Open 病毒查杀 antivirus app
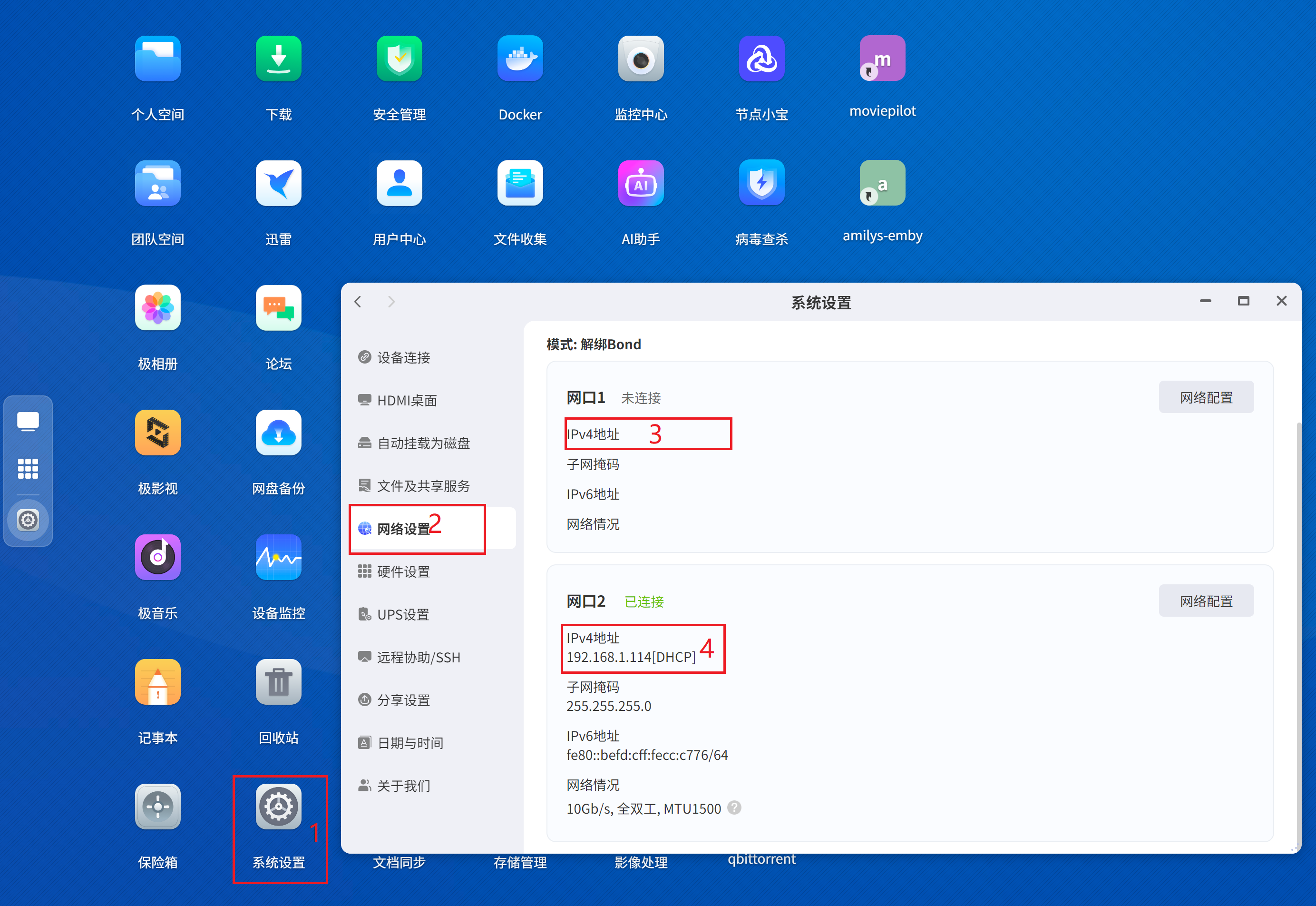 point(762,183)
